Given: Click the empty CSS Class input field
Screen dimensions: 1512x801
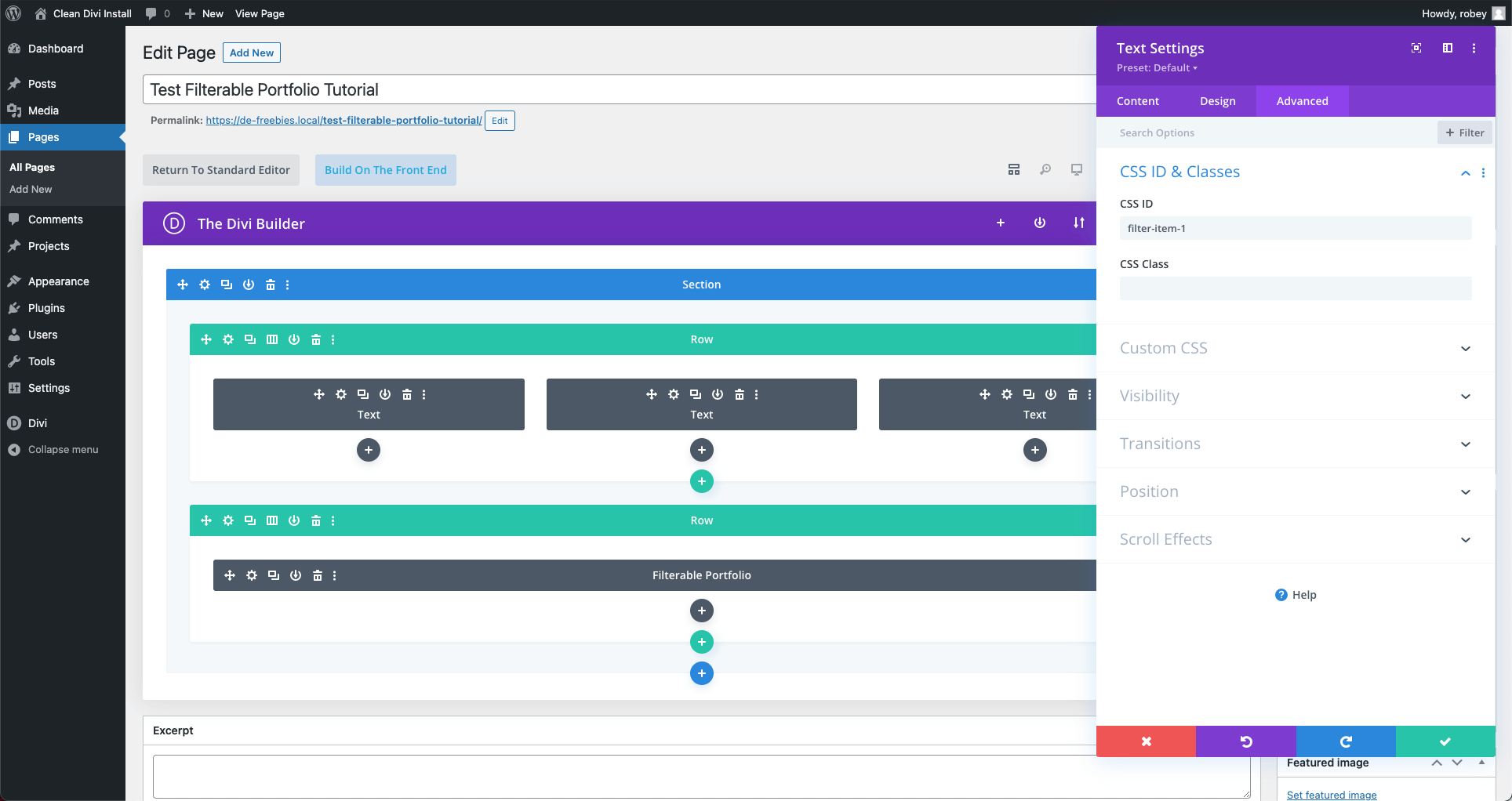Looking at the screenshot, I should coord(1296,288).
